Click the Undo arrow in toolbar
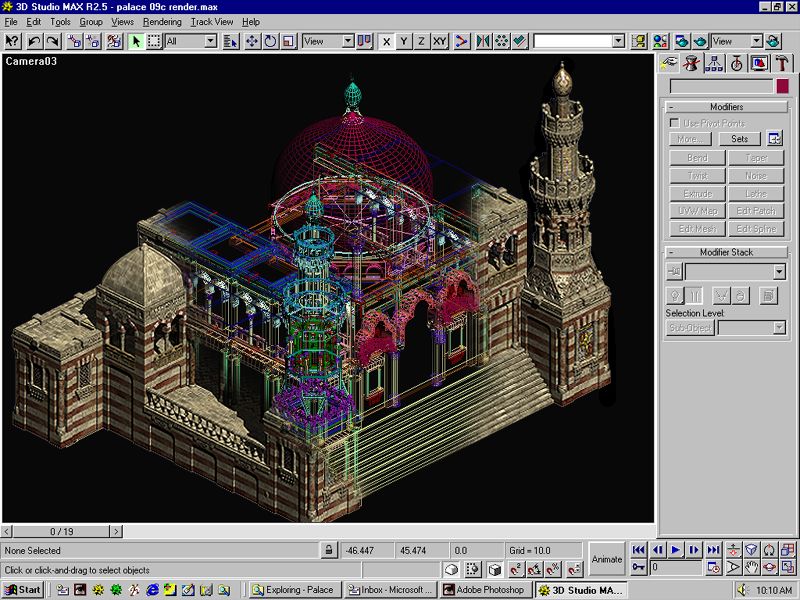Image resolution: width=800 pixels, height=600 pixels. point(34,42)
